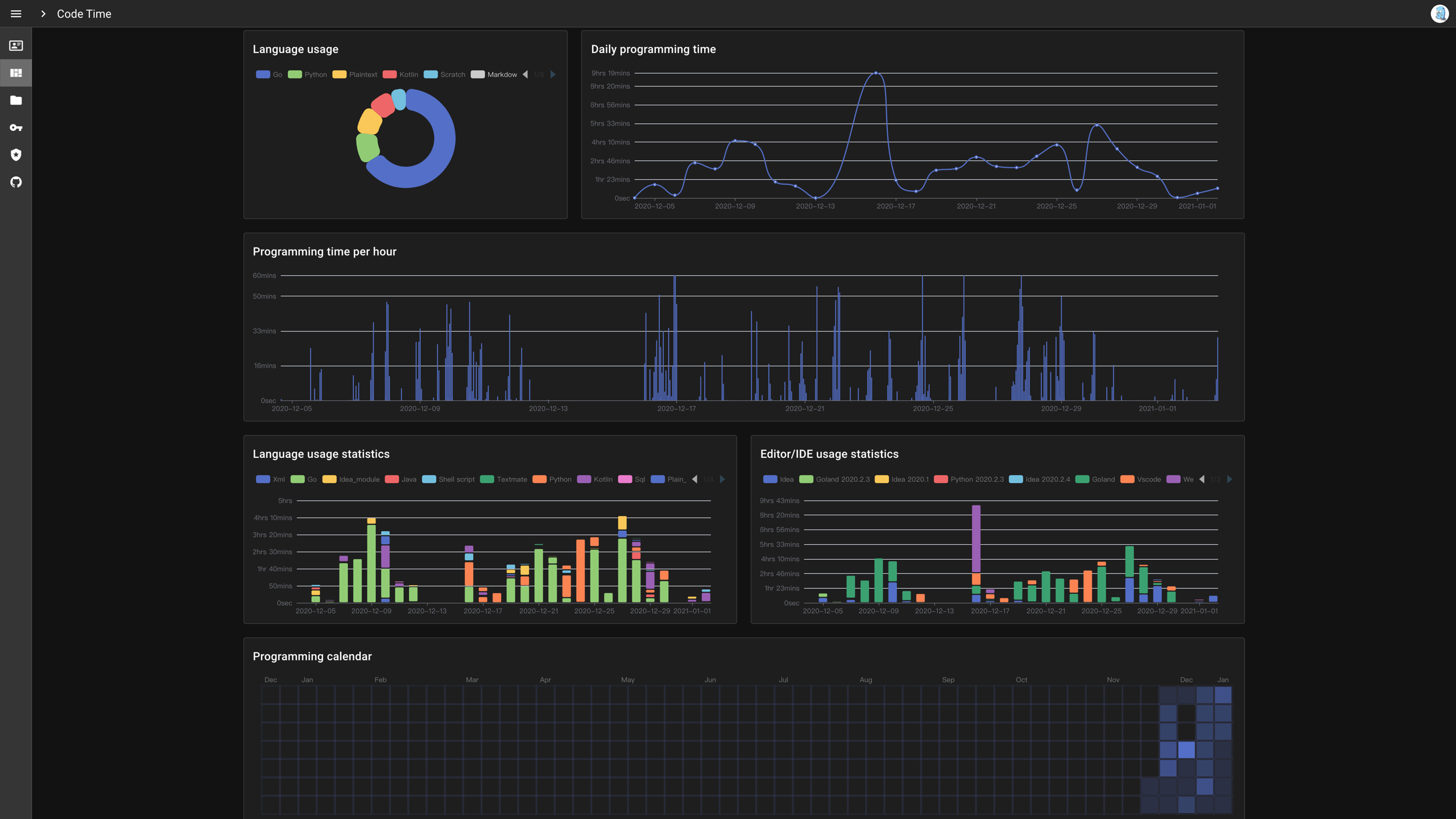
Task: Click the Daily programming time heading
Action: (x=653, y=49)
